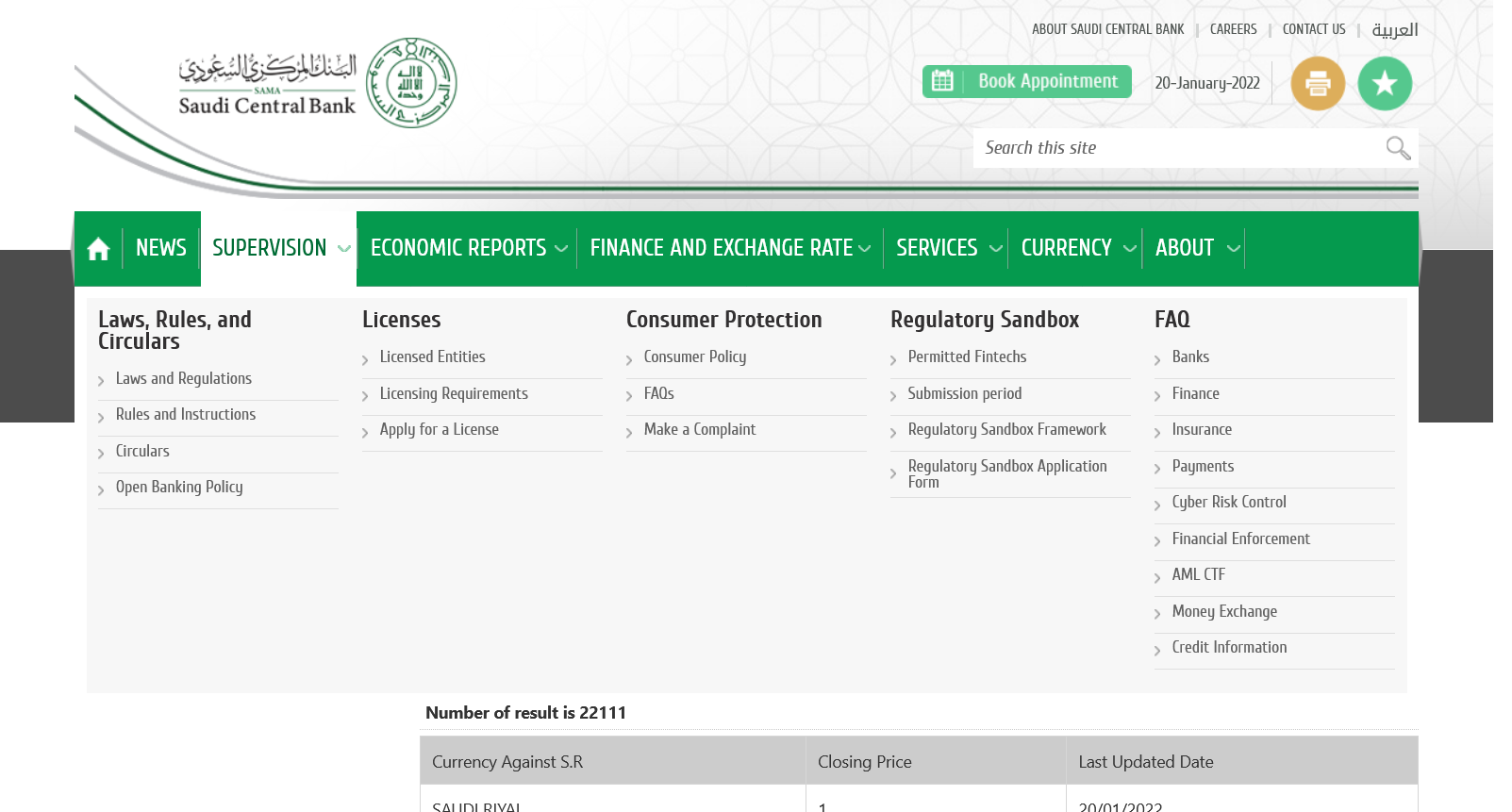1512x812 pixels.
Task: Select Make a Complaint link
Action: [x=699, y=429]
